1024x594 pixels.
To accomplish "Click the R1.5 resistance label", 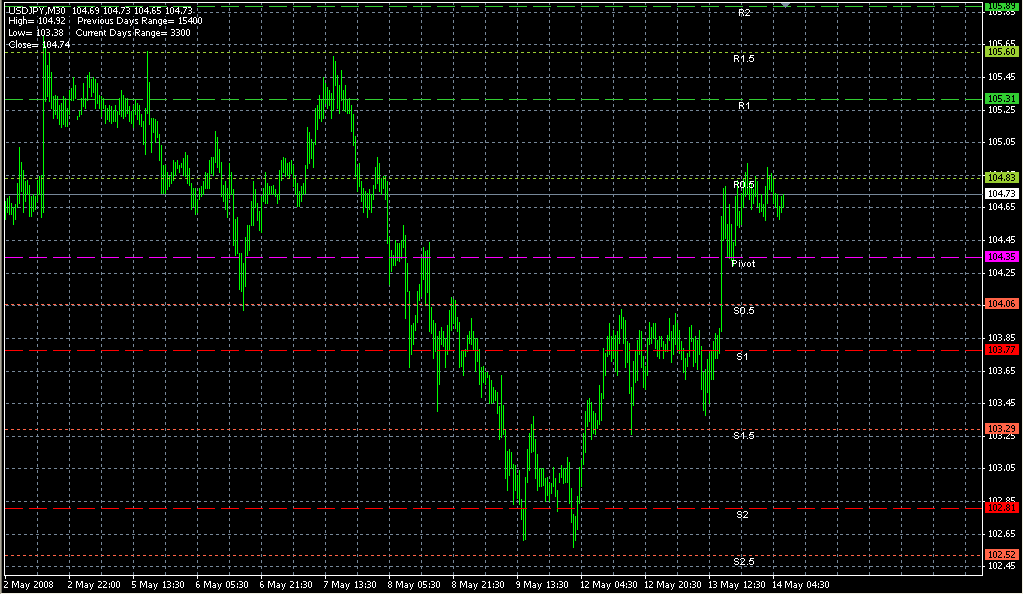I will tap(743, 59).
